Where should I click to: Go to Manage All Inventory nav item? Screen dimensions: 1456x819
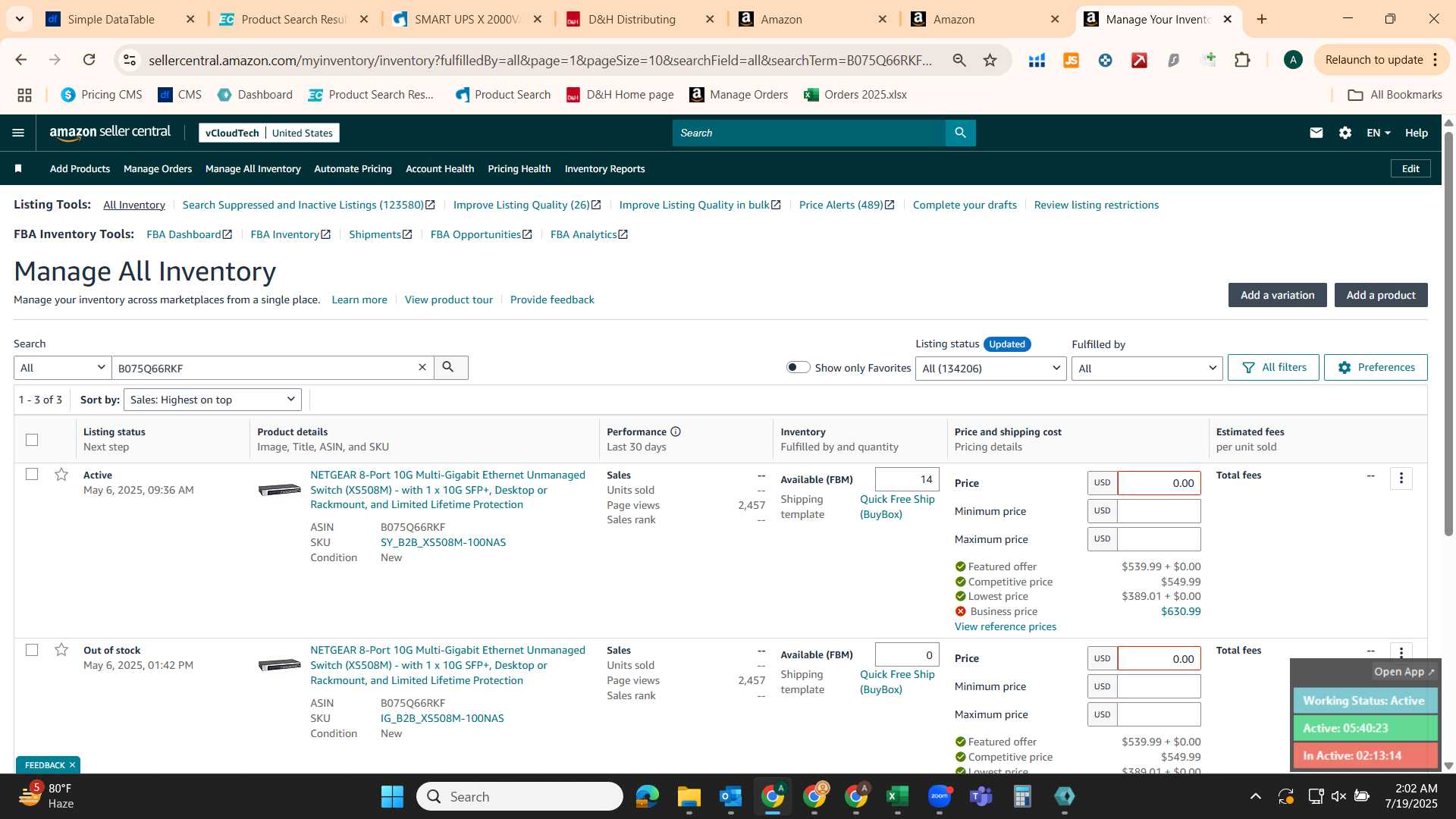253,168
